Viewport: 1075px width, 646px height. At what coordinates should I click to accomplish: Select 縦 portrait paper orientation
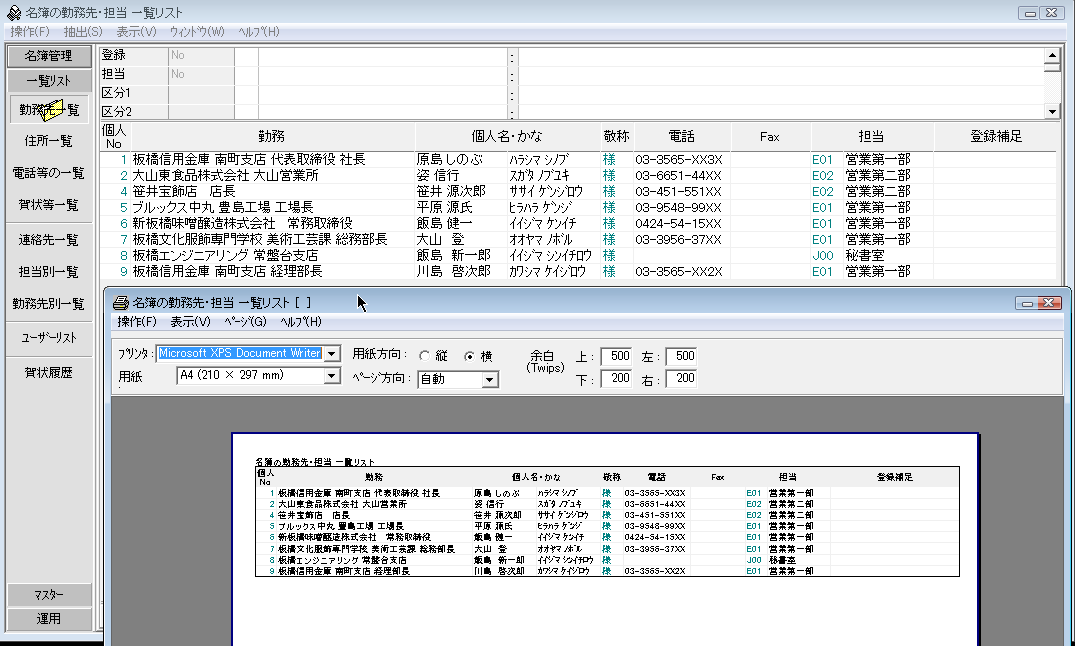coord(425,356)
